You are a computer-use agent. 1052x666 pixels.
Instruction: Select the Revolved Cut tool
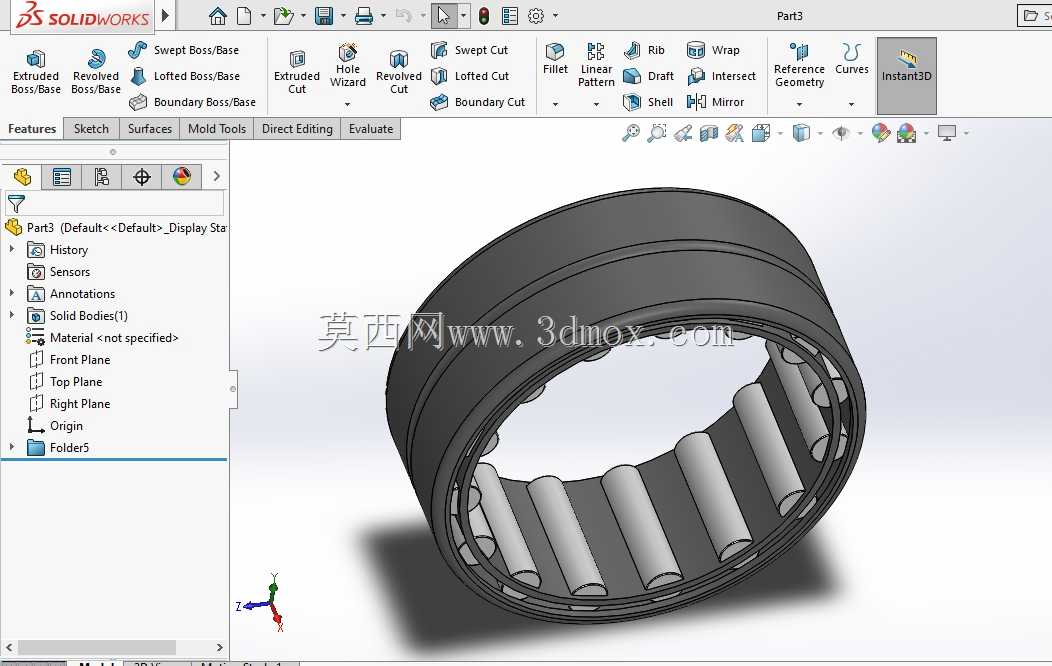coord(399,72)
